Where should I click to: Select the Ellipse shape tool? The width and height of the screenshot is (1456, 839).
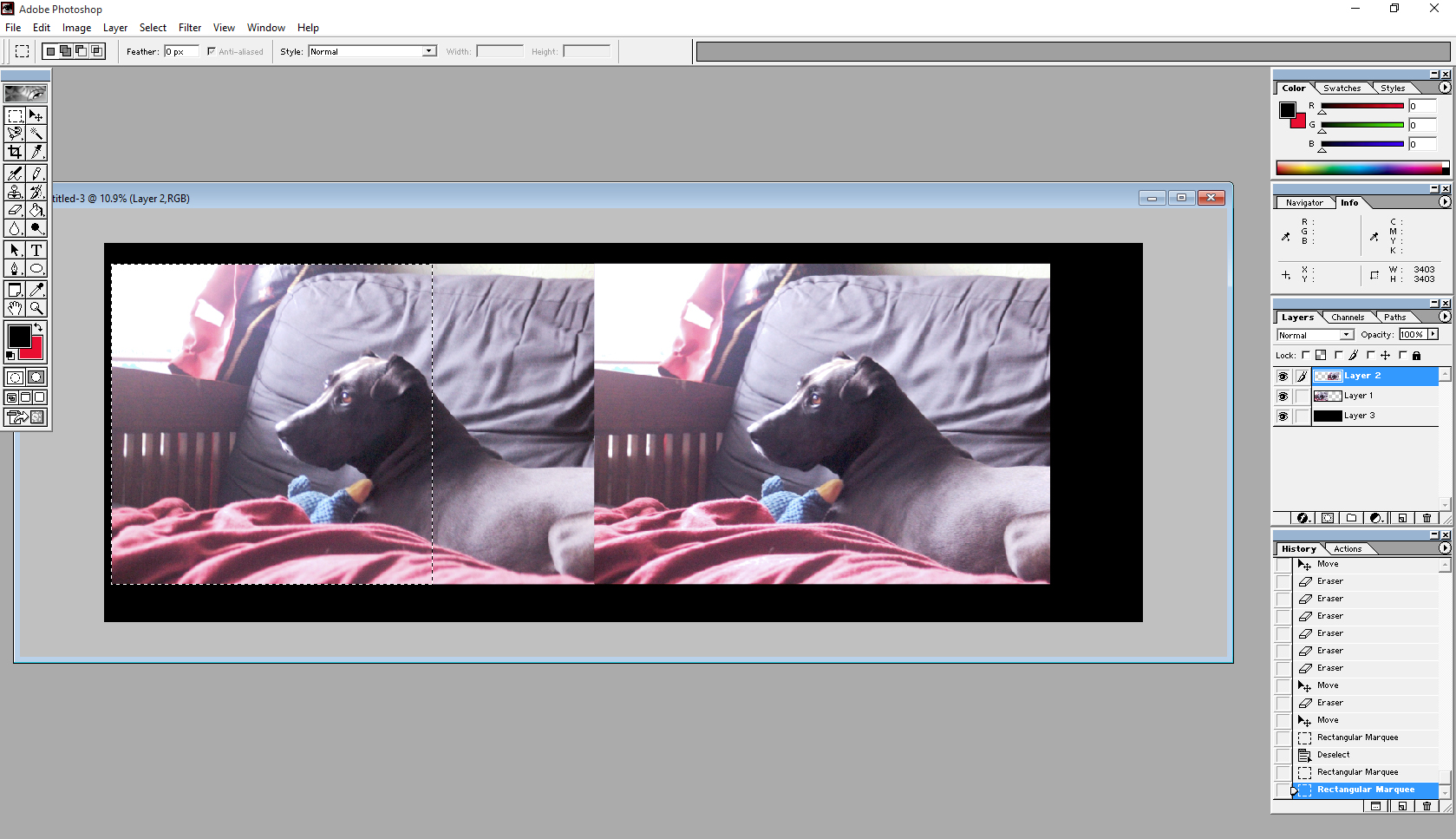click(36, 268)
